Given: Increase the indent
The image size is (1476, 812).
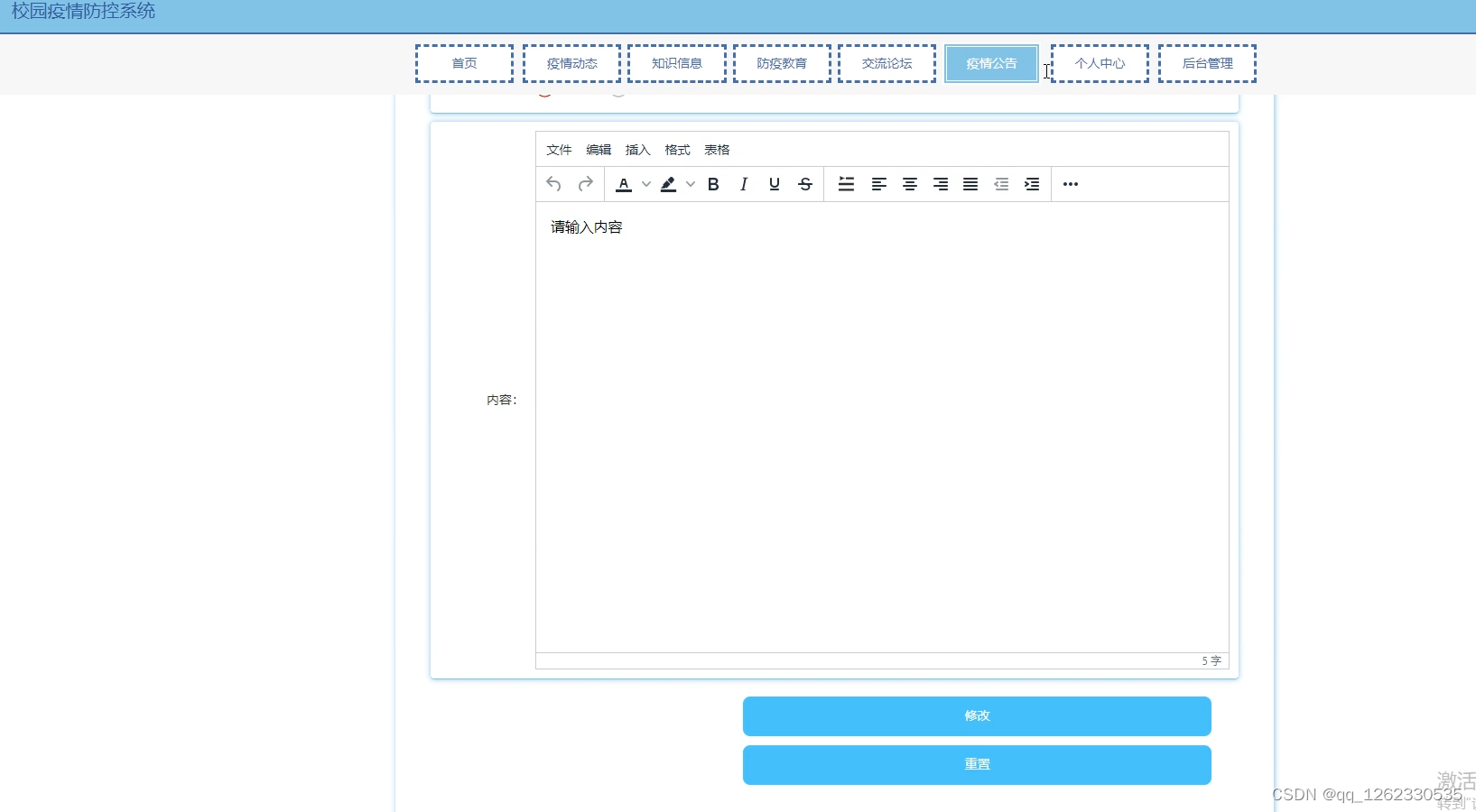Looking at the screenshot, I should tap(1032, 184).
